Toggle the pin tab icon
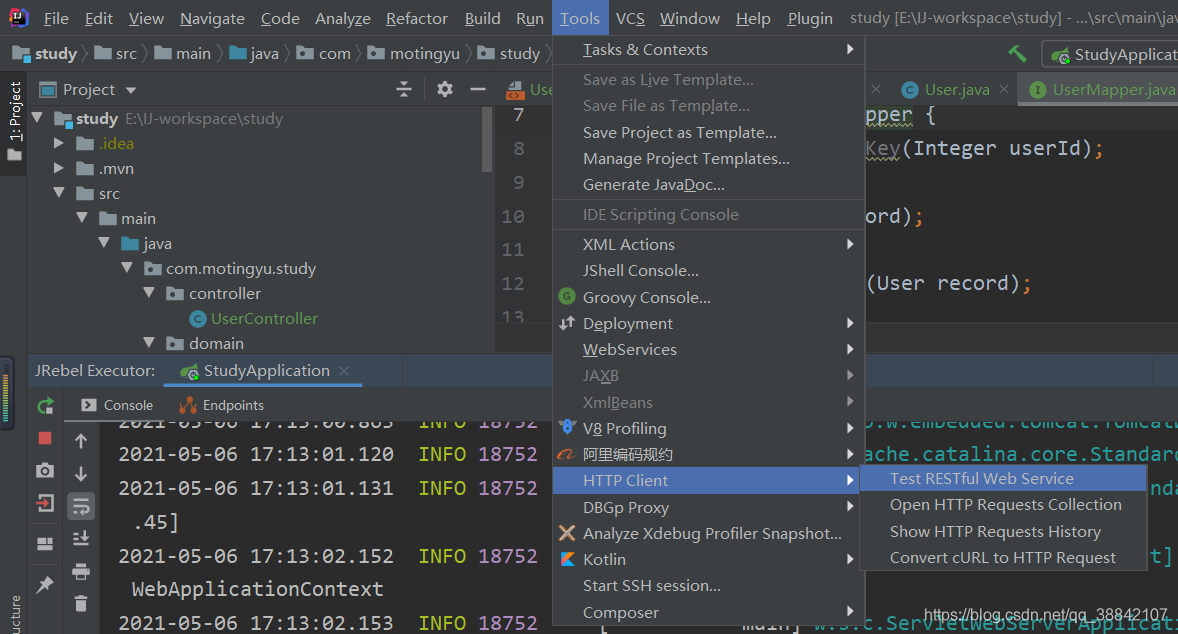 click(x=45, y=584)
